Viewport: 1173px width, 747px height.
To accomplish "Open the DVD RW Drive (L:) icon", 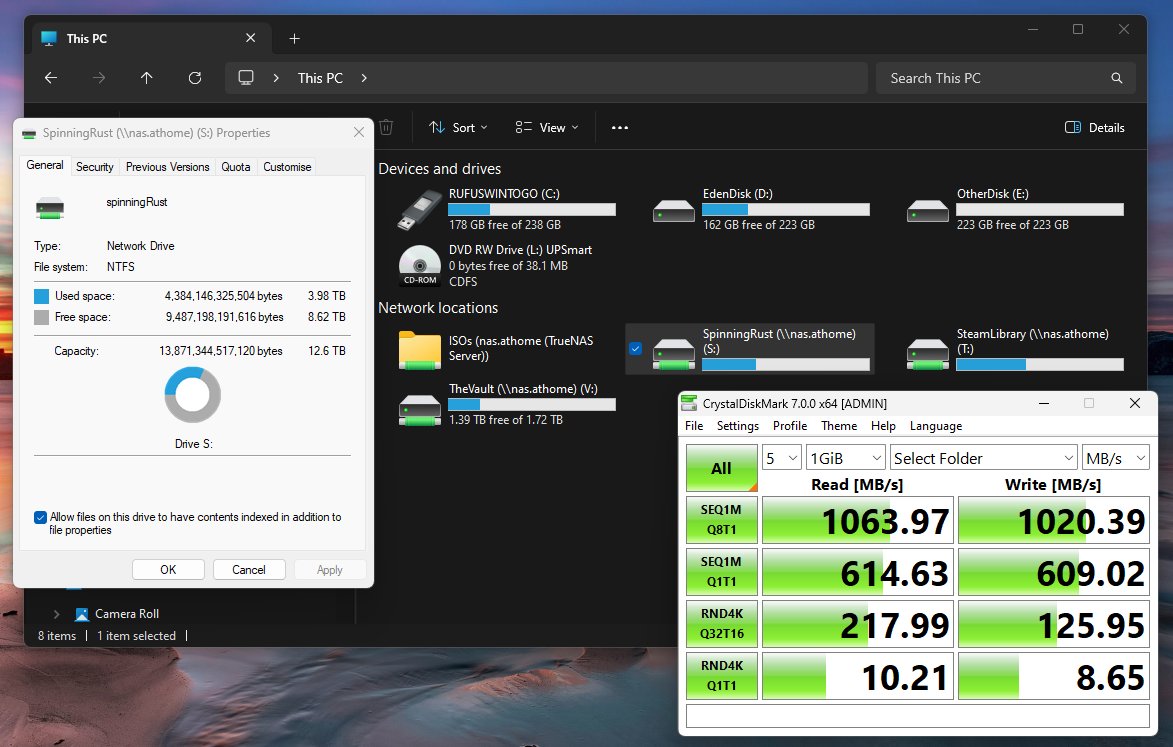I will pyautogui.click(x=419, y=264).
